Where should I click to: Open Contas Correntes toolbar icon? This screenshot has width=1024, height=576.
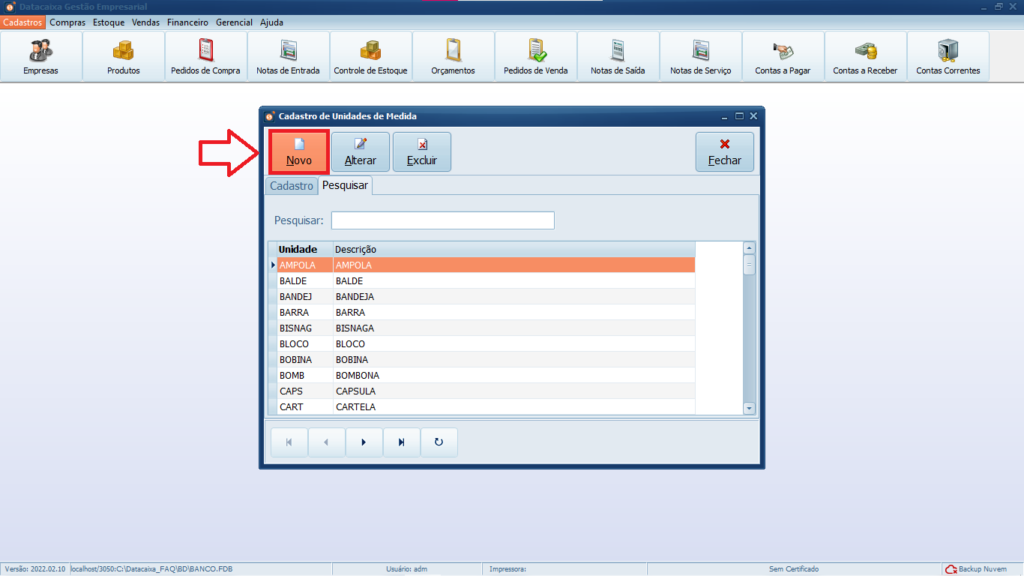[947, 56]
